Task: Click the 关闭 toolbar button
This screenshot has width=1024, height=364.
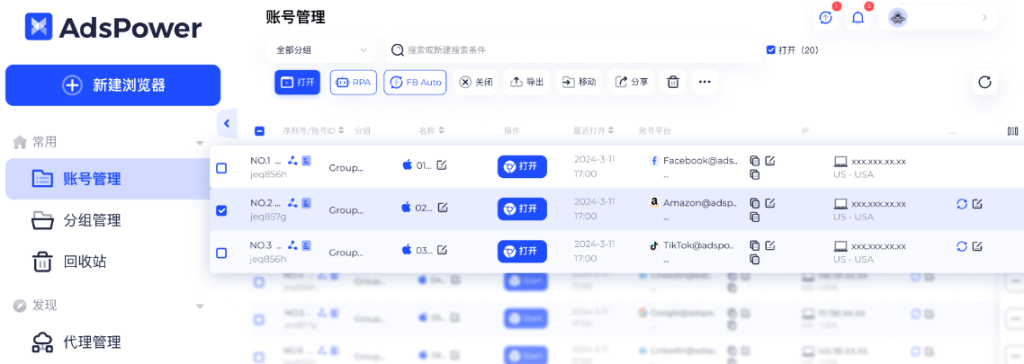Action: pyautogui.click(x=475, y=82)
